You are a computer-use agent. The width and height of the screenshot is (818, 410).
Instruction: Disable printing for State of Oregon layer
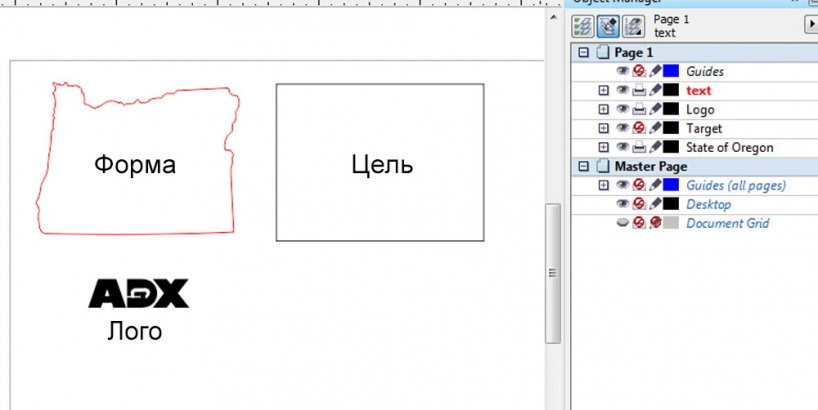639,147
